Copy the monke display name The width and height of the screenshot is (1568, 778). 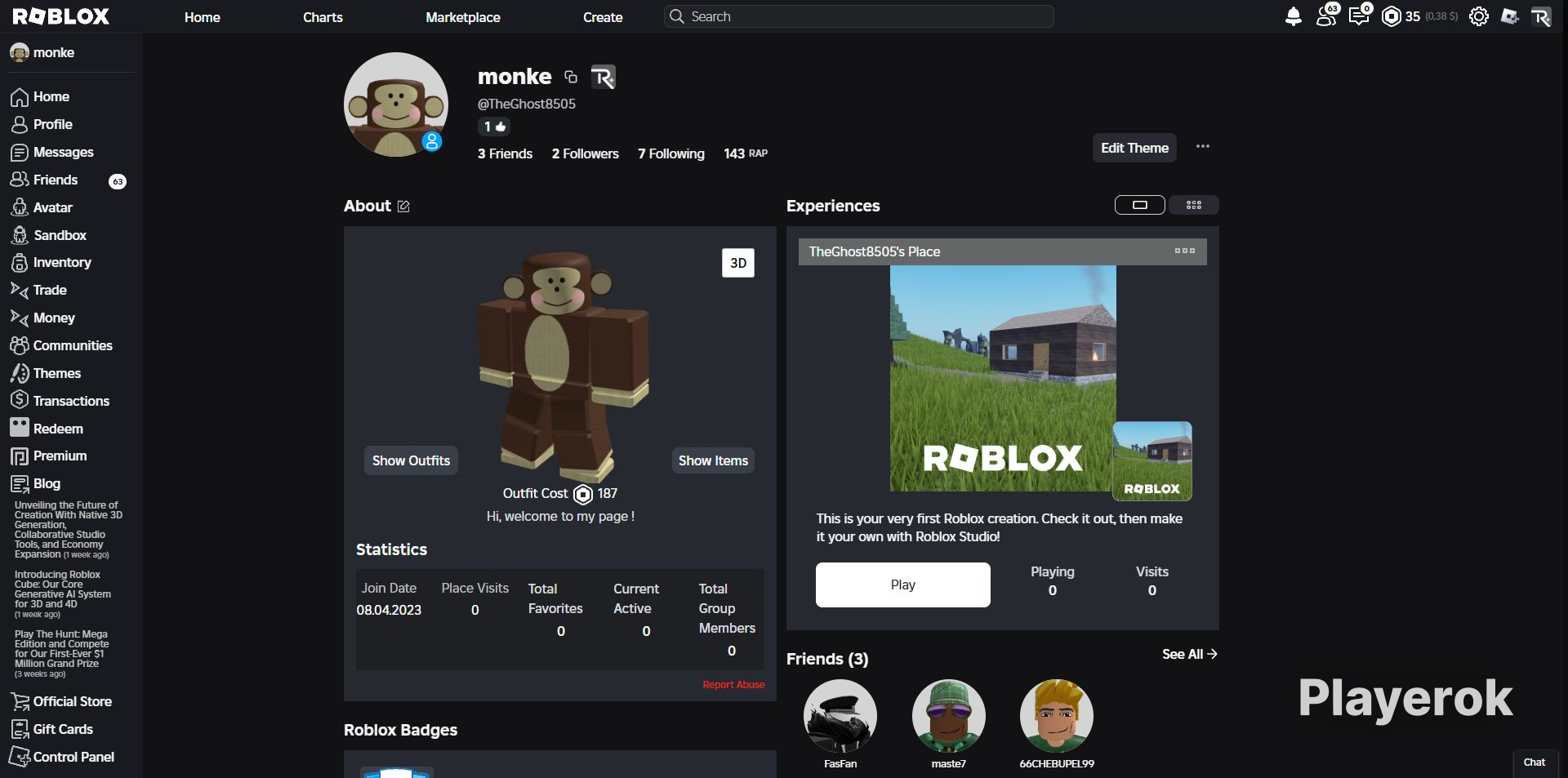[571, 77]
